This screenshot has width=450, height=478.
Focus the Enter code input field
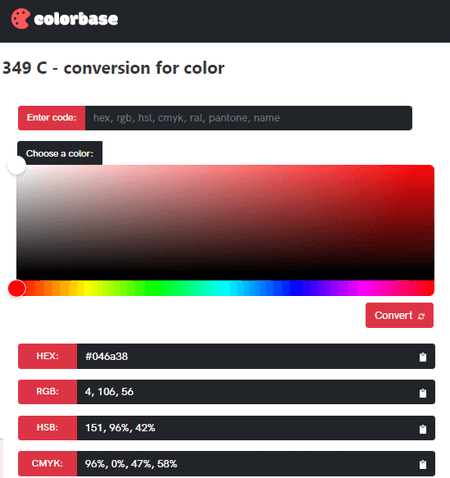[x=248, y=118]
